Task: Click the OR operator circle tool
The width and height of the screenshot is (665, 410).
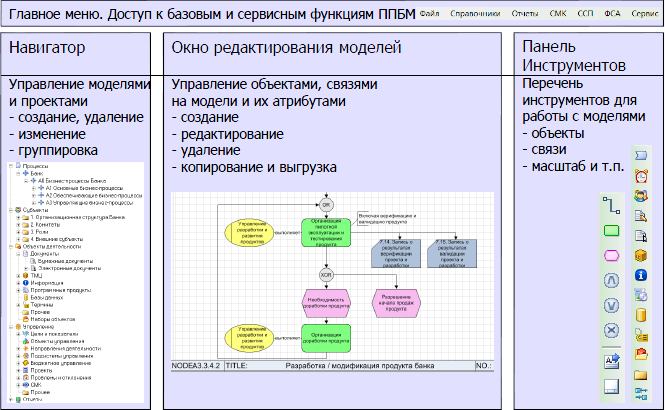Action: [x=612, y=306]
